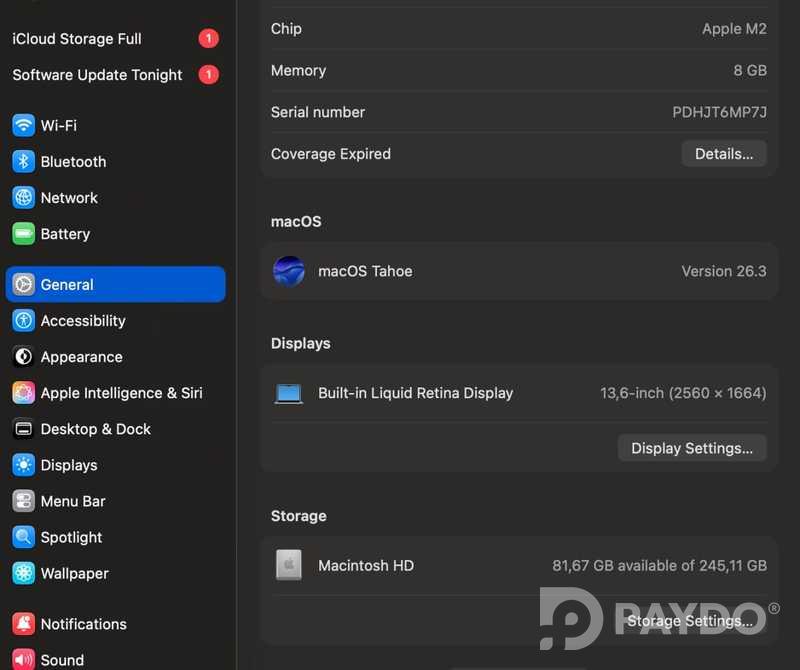
Task: Click the Notifications bell icon
Action: [x=23, y=625]
